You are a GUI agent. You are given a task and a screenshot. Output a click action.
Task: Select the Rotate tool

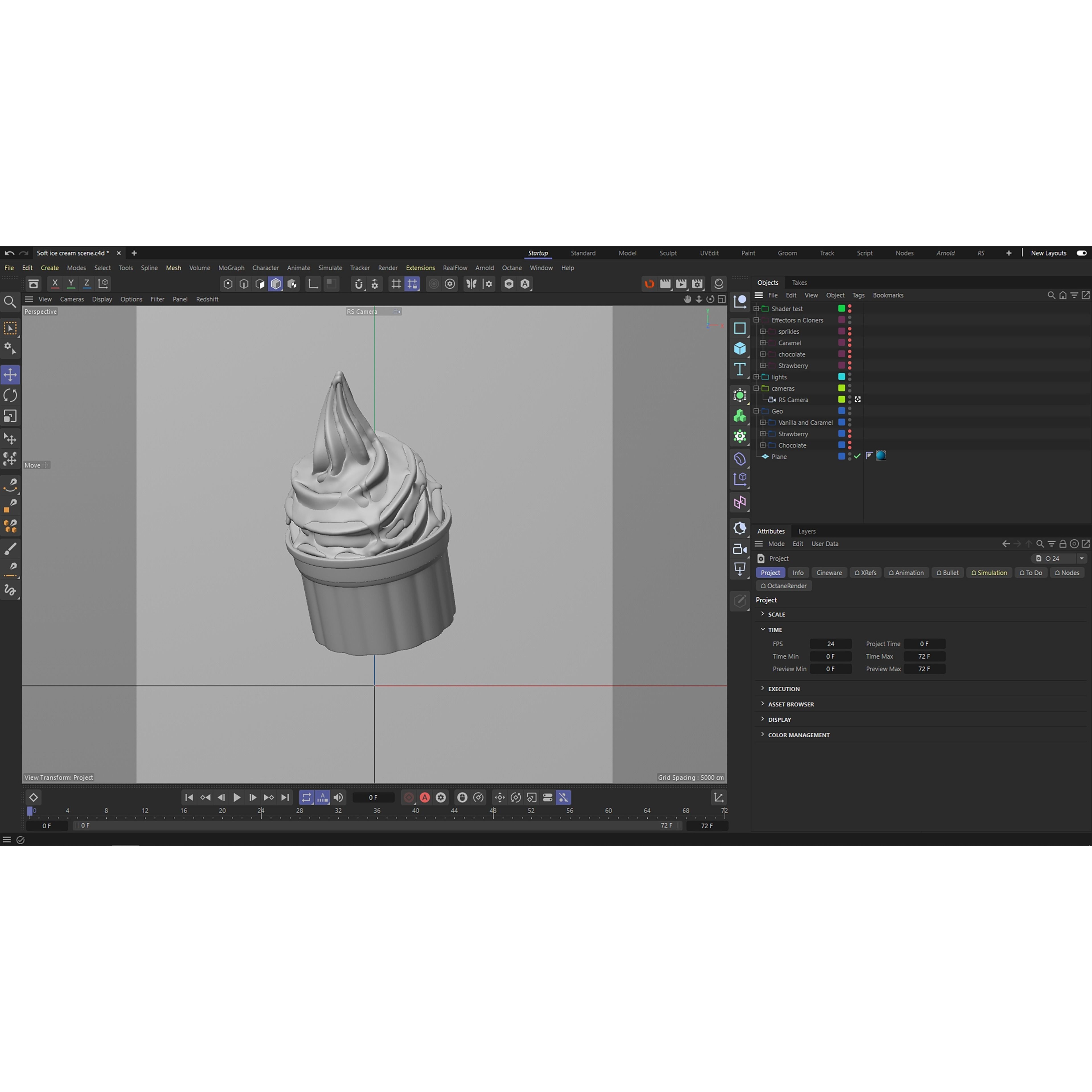[10, 395]
